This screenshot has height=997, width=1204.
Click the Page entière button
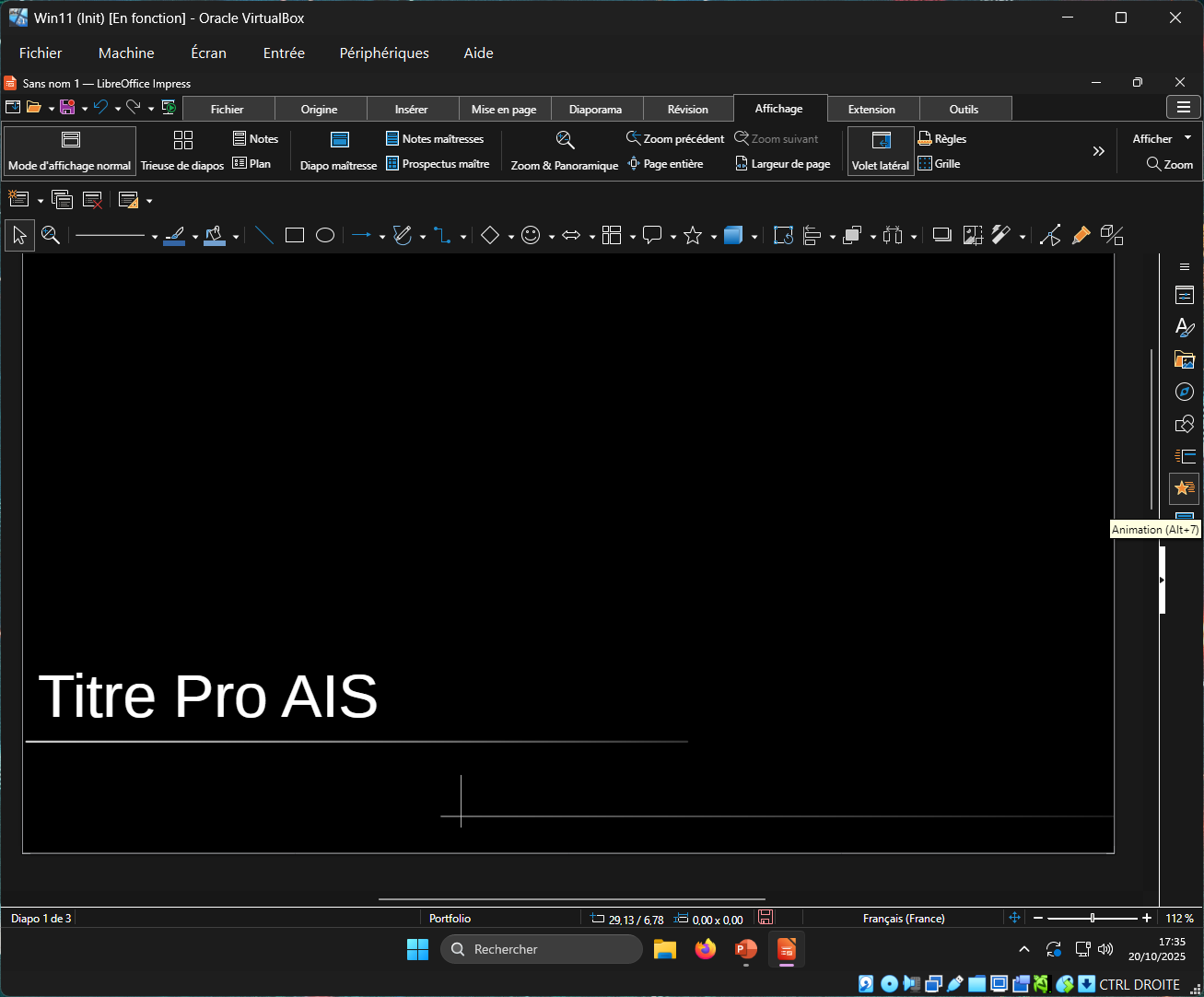(665, 164)
